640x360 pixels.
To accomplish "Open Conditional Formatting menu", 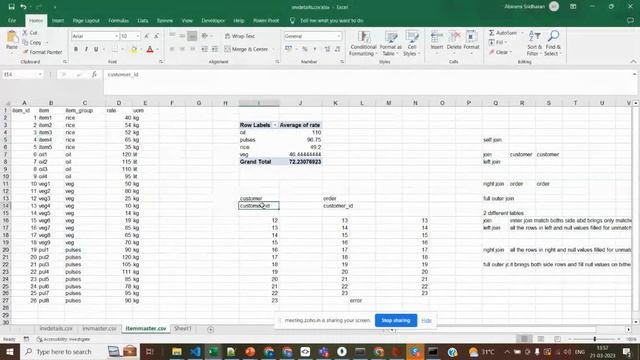I will pyautogui.click(x=363, y=43).
